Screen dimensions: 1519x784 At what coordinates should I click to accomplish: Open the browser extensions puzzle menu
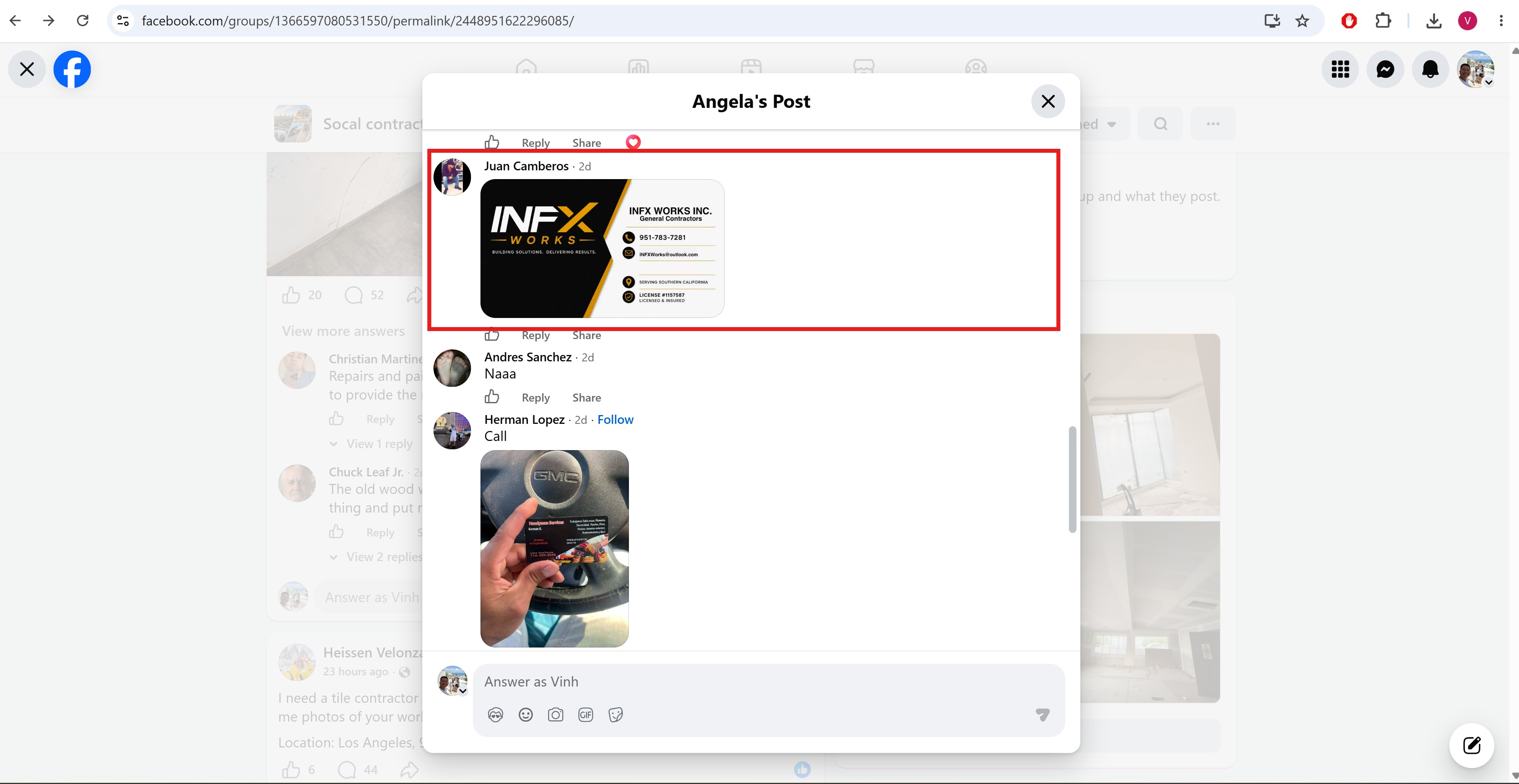click(1383, 21)
